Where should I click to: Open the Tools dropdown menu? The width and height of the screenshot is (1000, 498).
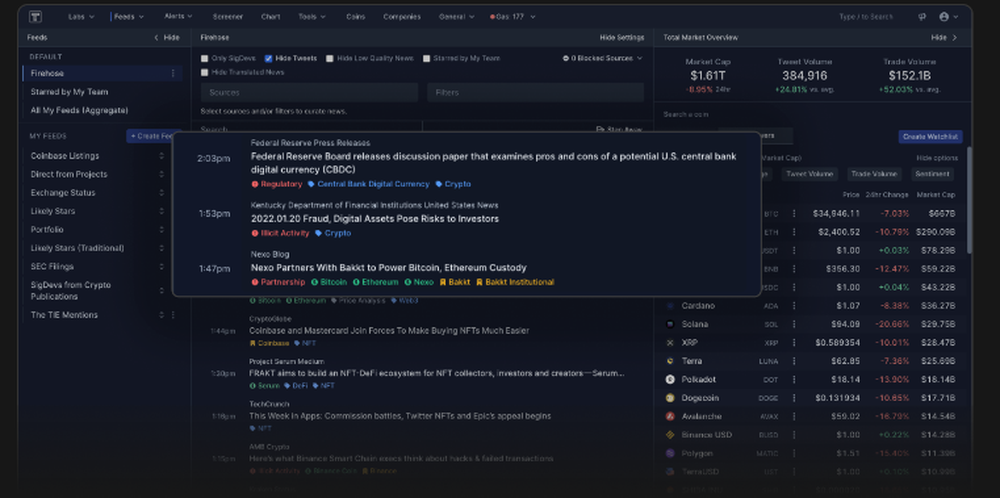[x=312, y=17]
